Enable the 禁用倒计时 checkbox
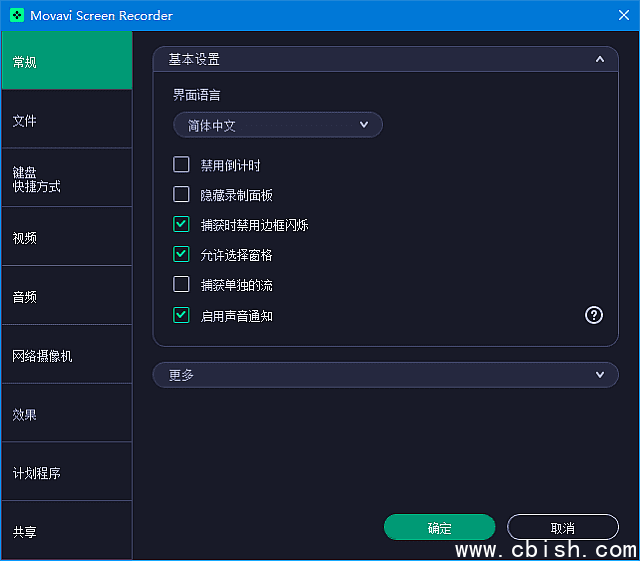Viewport: 640px width, 561px height. coord(181,165)
